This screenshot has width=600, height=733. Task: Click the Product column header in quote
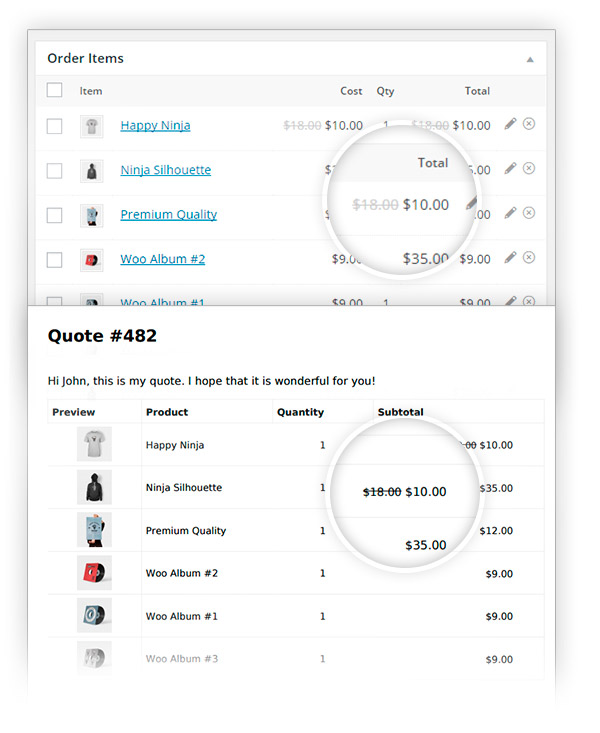tap(167, 412)
